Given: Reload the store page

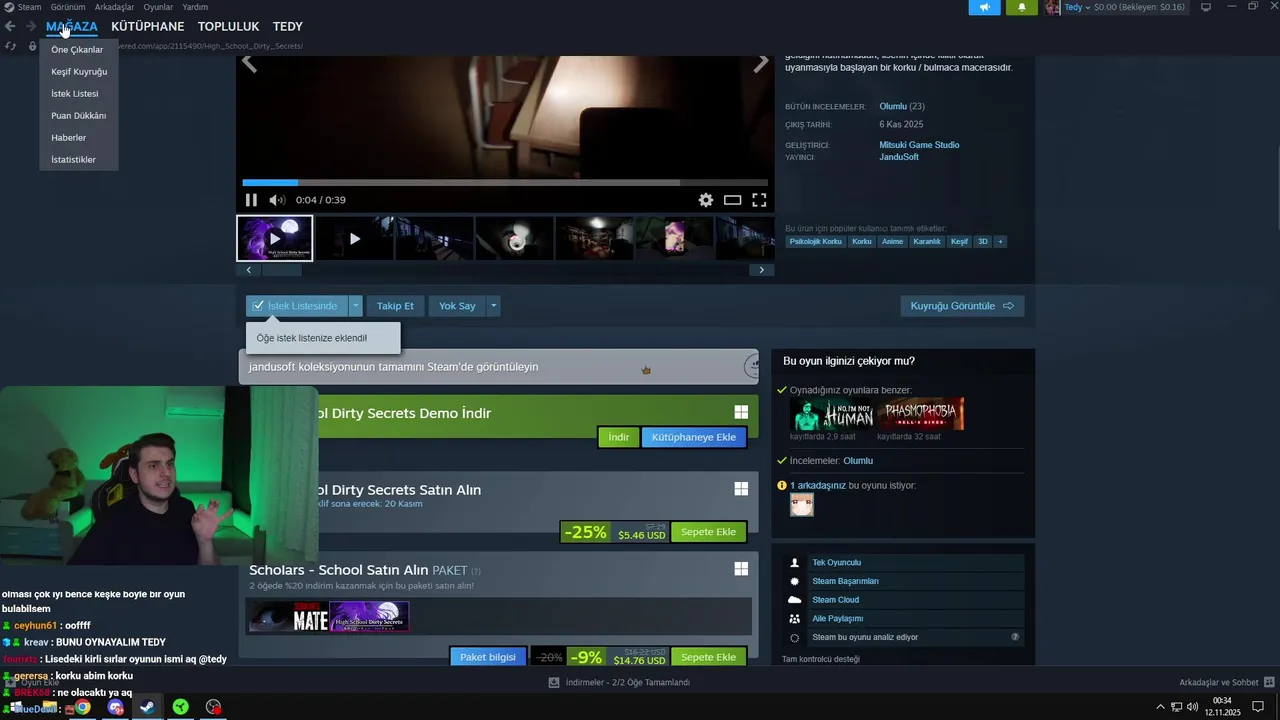Looking at the screenshot, I should (11, 46).
